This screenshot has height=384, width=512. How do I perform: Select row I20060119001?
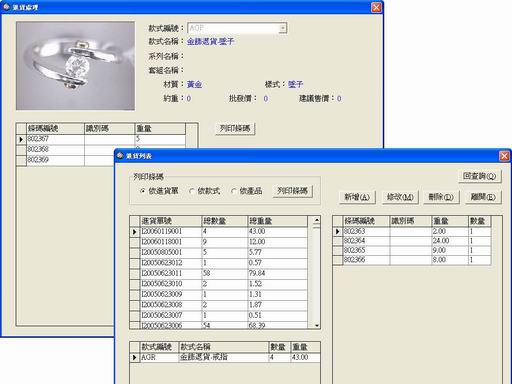[x=218, y=231]
